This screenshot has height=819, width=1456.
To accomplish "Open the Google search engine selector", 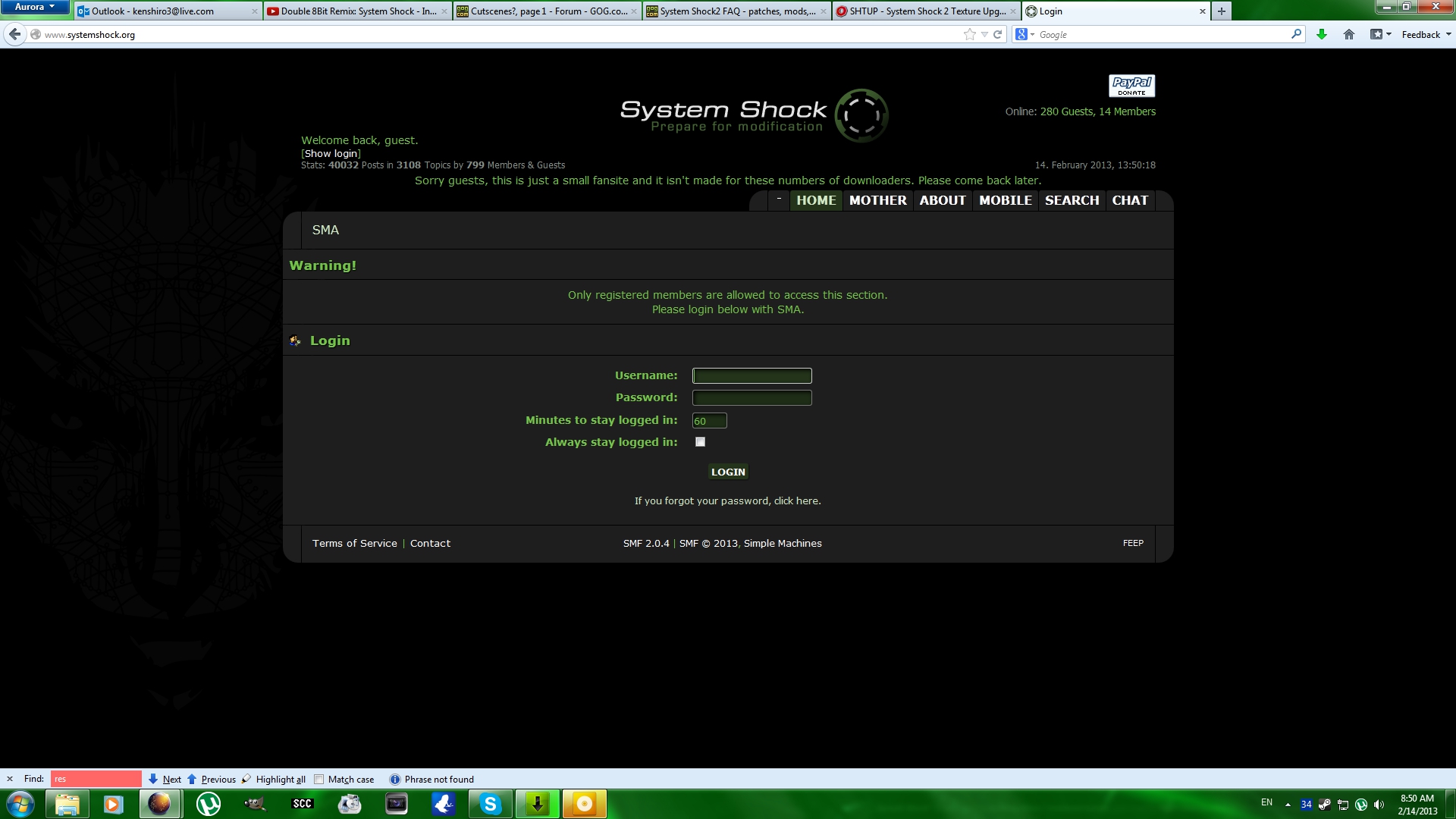I will pyautogui.click(x=1025, y=34).
